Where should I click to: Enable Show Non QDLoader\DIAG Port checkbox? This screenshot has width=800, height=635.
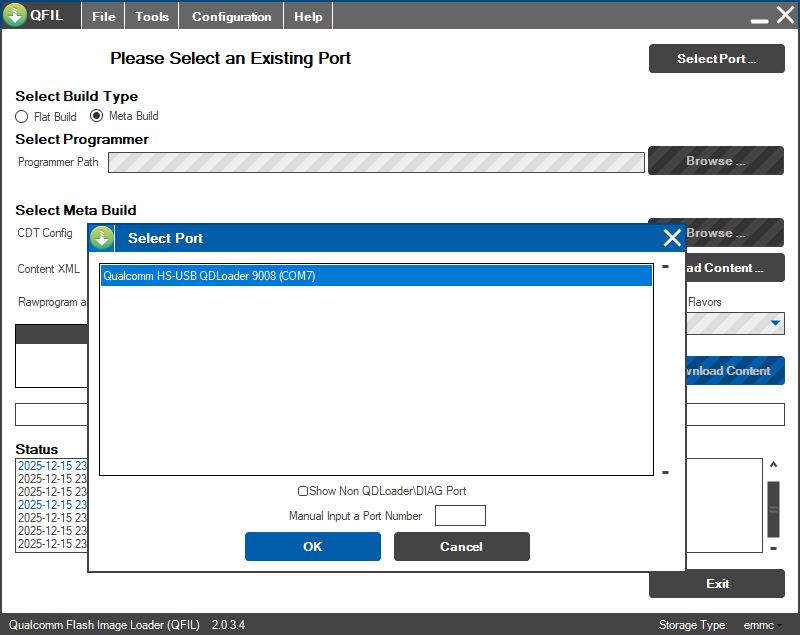tap(303, 491)
